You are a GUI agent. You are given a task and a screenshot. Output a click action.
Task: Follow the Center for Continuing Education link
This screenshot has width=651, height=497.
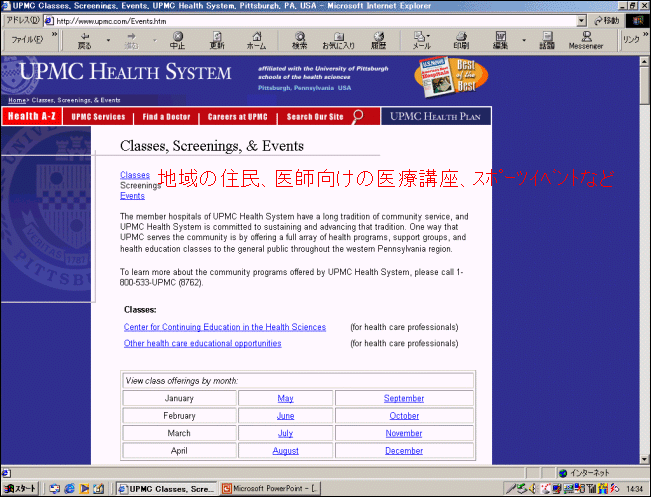click(x=225, y=327)
